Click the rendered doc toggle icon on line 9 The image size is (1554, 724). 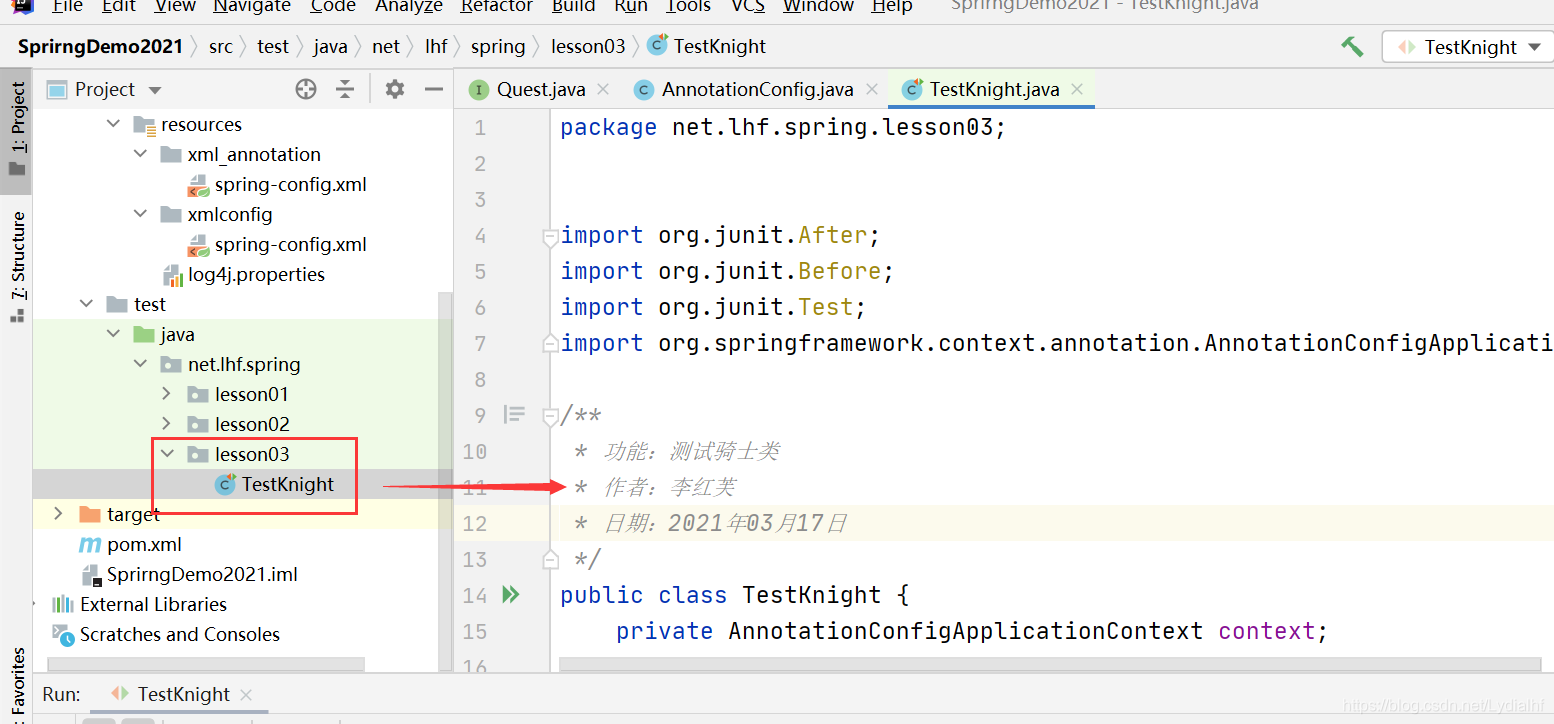514,414
